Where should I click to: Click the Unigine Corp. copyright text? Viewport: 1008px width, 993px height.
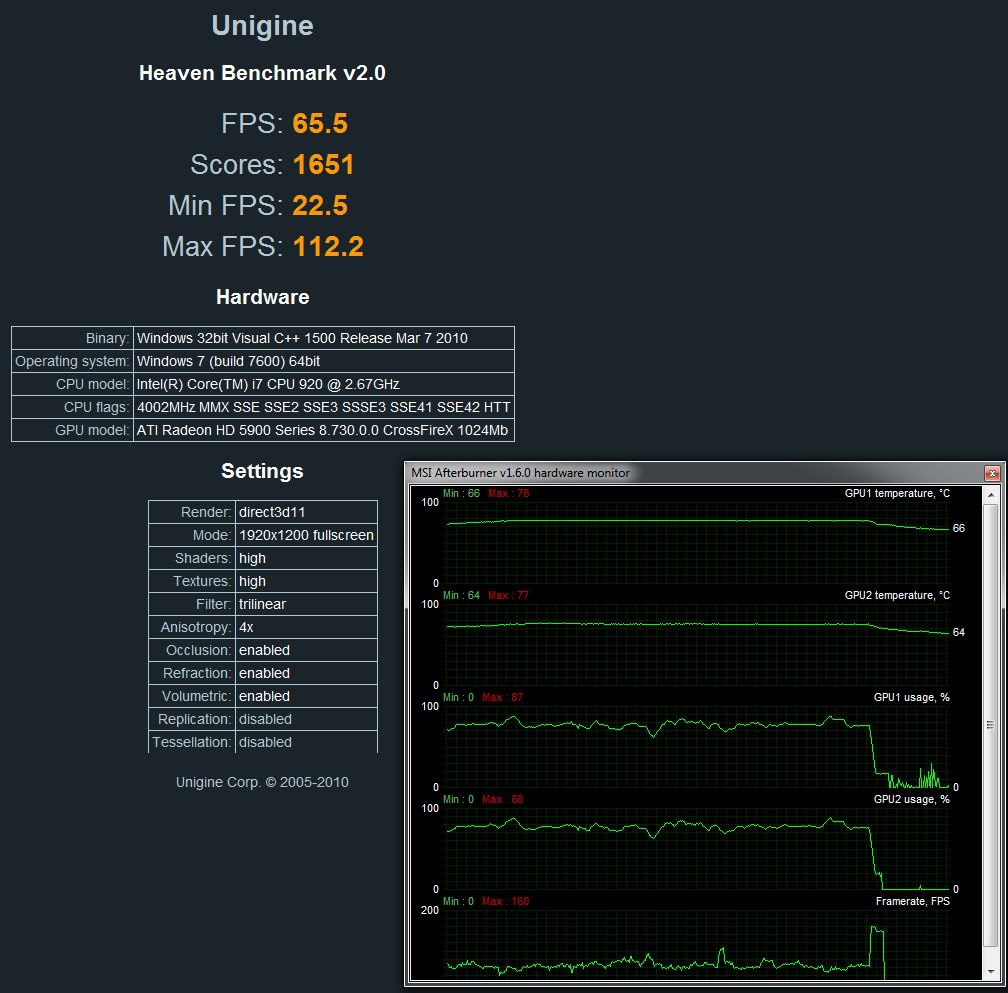tap(262, 782)
